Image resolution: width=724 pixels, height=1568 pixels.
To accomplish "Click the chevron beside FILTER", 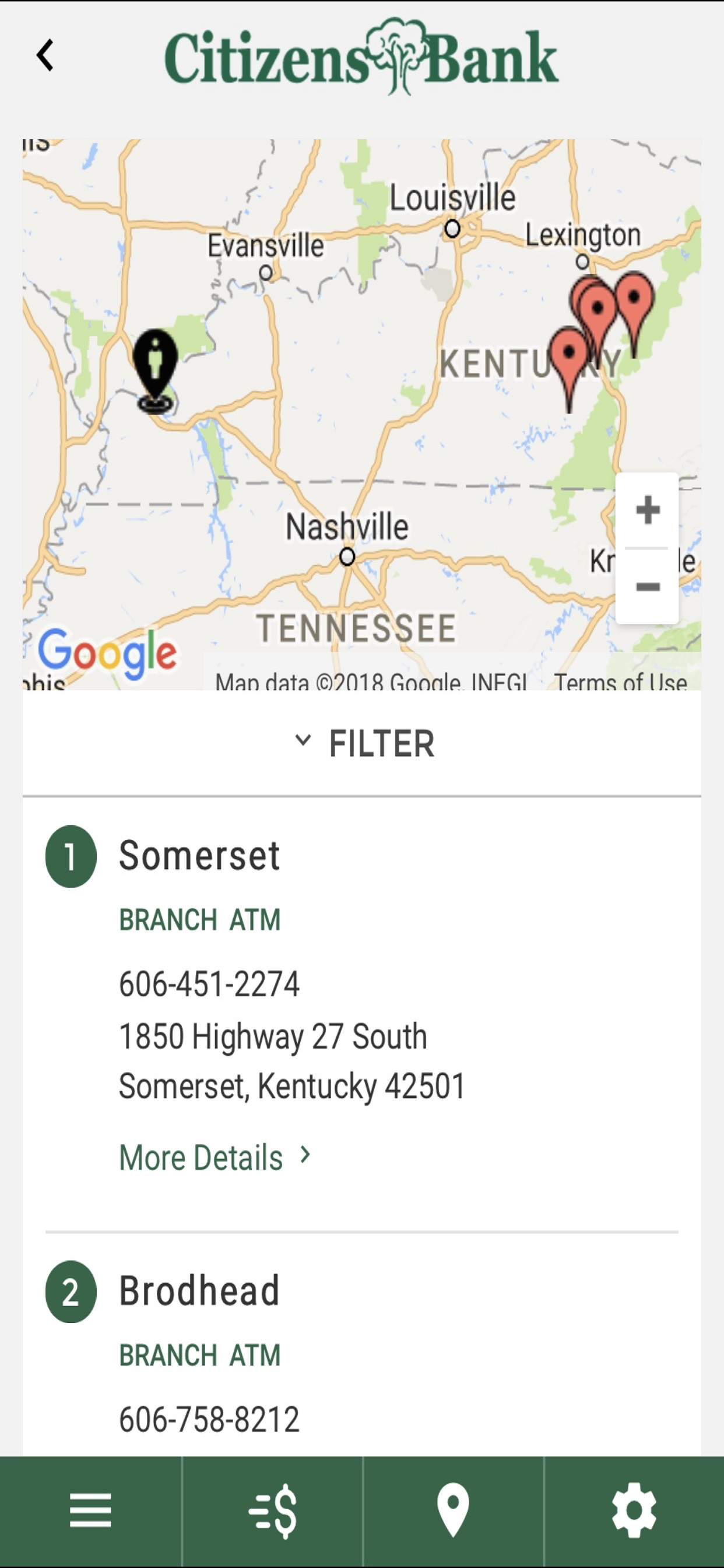I will (303, 740).
